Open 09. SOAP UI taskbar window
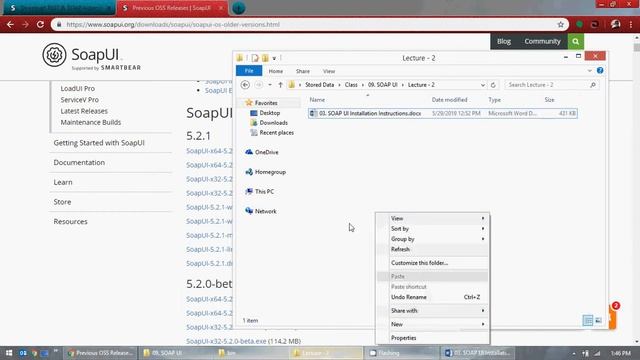Viewport: 640px width, 360px height. pos(175,353)
